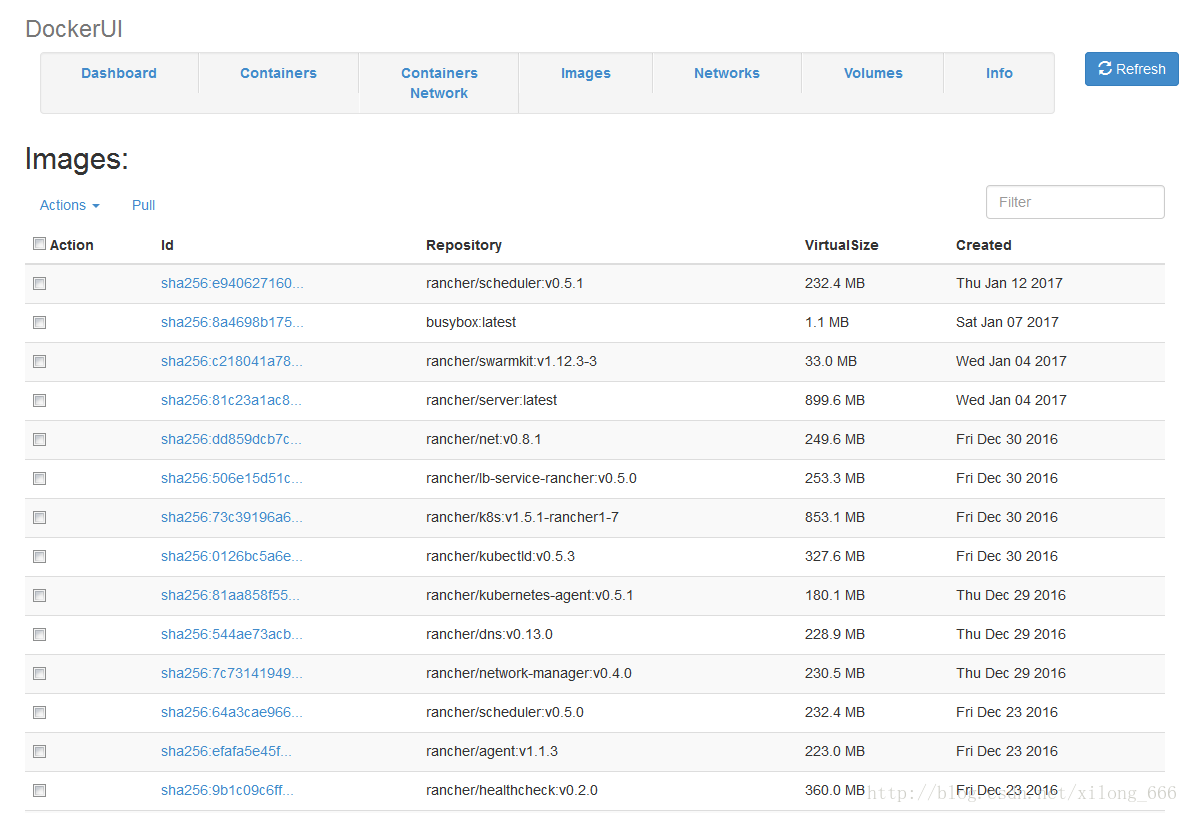Open image sha256:544ae73acb... link

(x=232, y=634)
